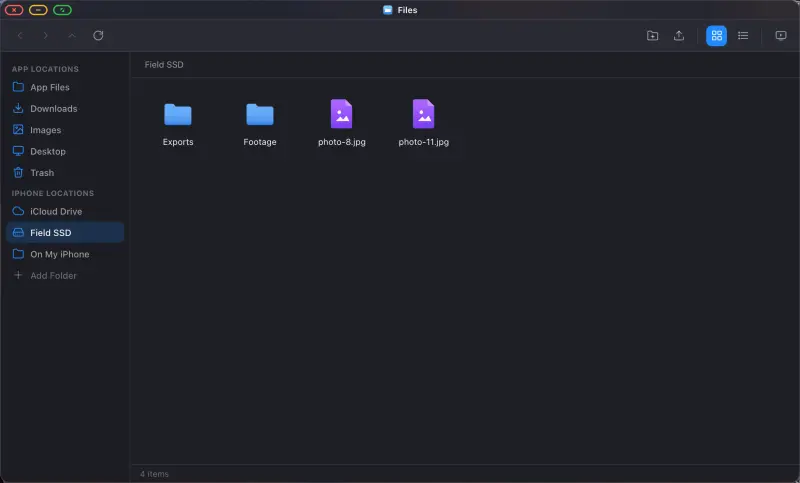This screenshot has width=800, height=483.
Task: Click the Field SSD breadcrumb
Action: [x=164, y=65]
